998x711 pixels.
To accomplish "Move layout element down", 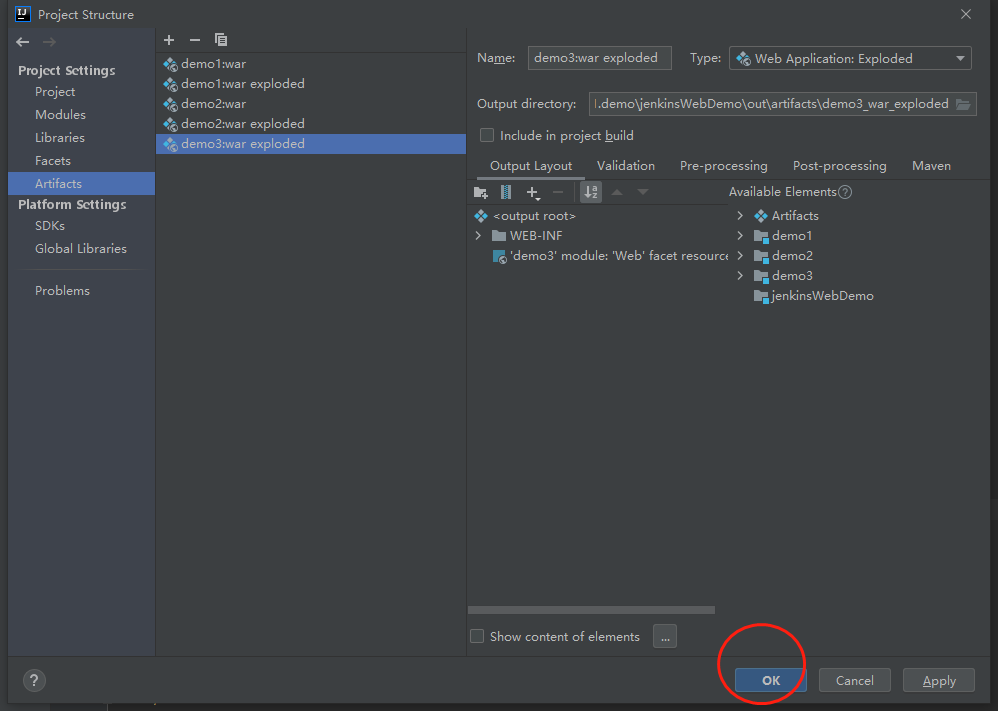I will (643, 192).
